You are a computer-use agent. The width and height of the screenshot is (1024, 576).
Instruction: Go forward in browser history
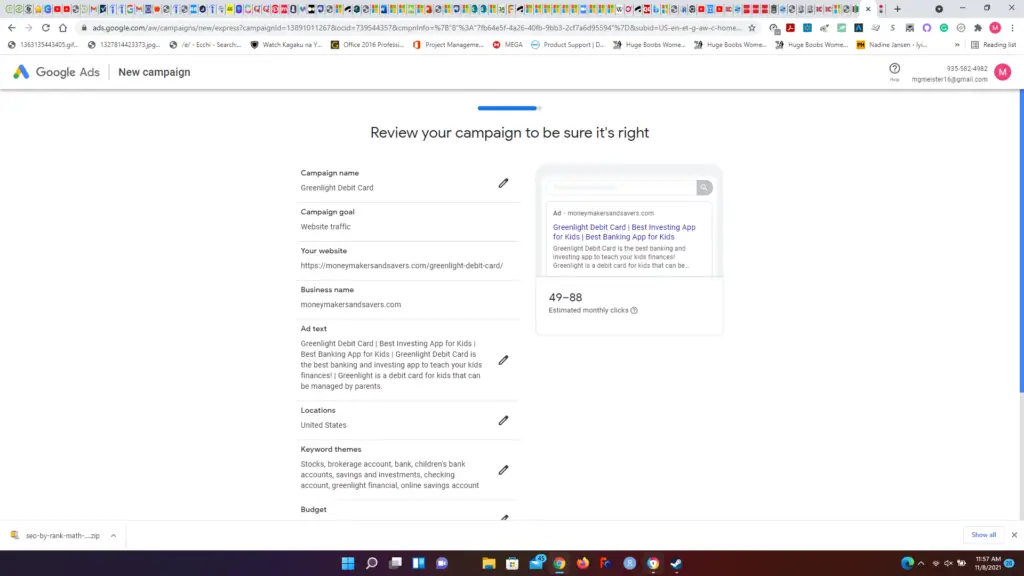(x=29, y=28)
